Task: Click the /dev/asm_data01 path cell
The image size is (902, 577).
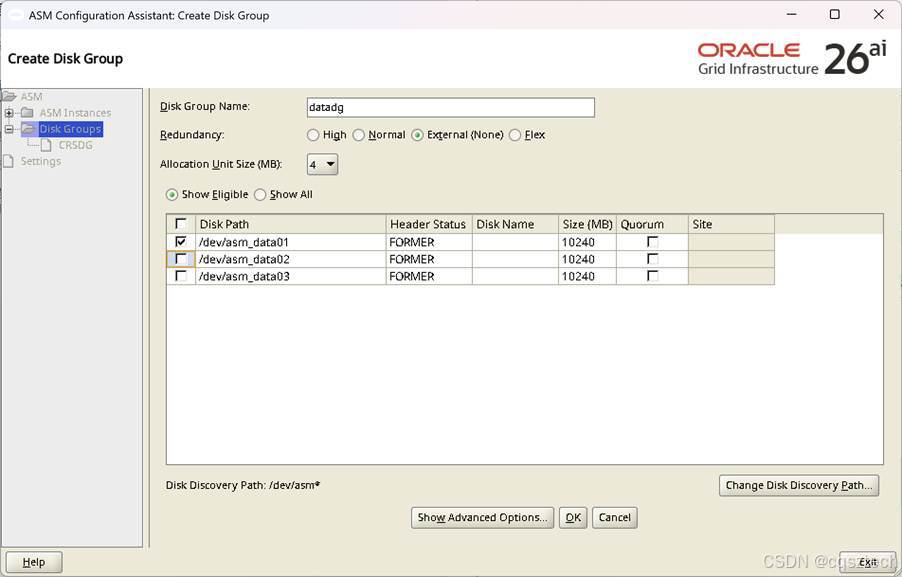Action: pos(291,242)
